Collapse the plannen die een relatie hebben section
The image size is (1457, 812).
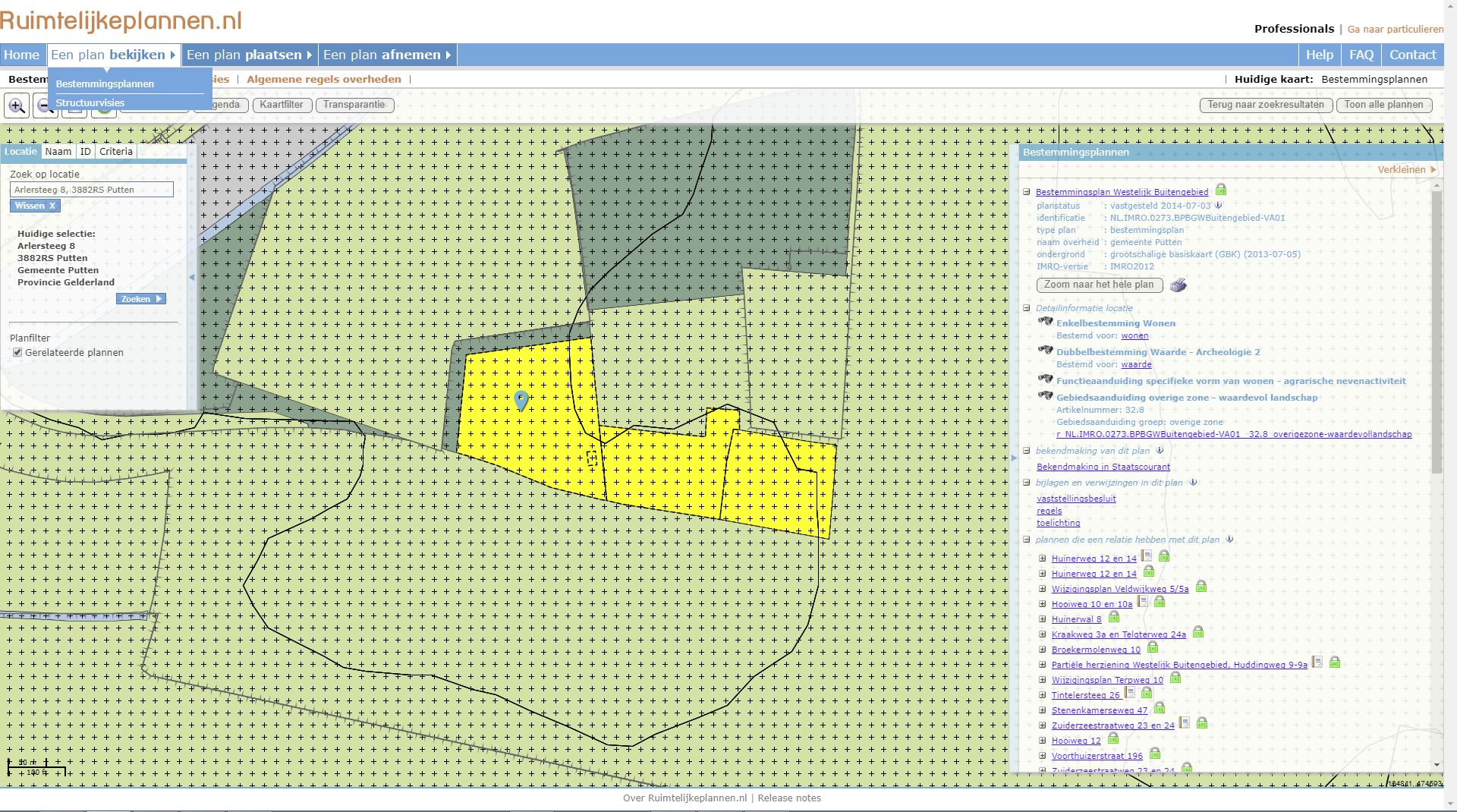(1026, 540)
